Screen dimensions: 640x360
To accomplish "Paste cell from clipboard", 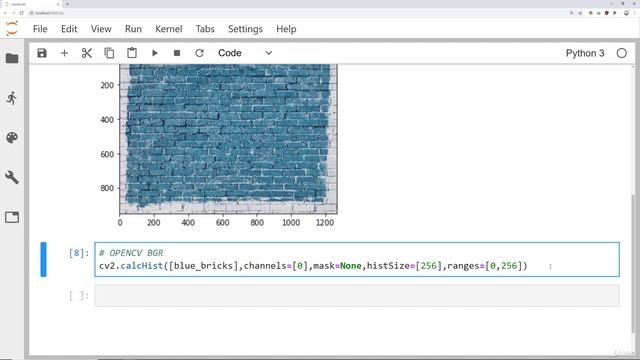I will click(132, 53).
